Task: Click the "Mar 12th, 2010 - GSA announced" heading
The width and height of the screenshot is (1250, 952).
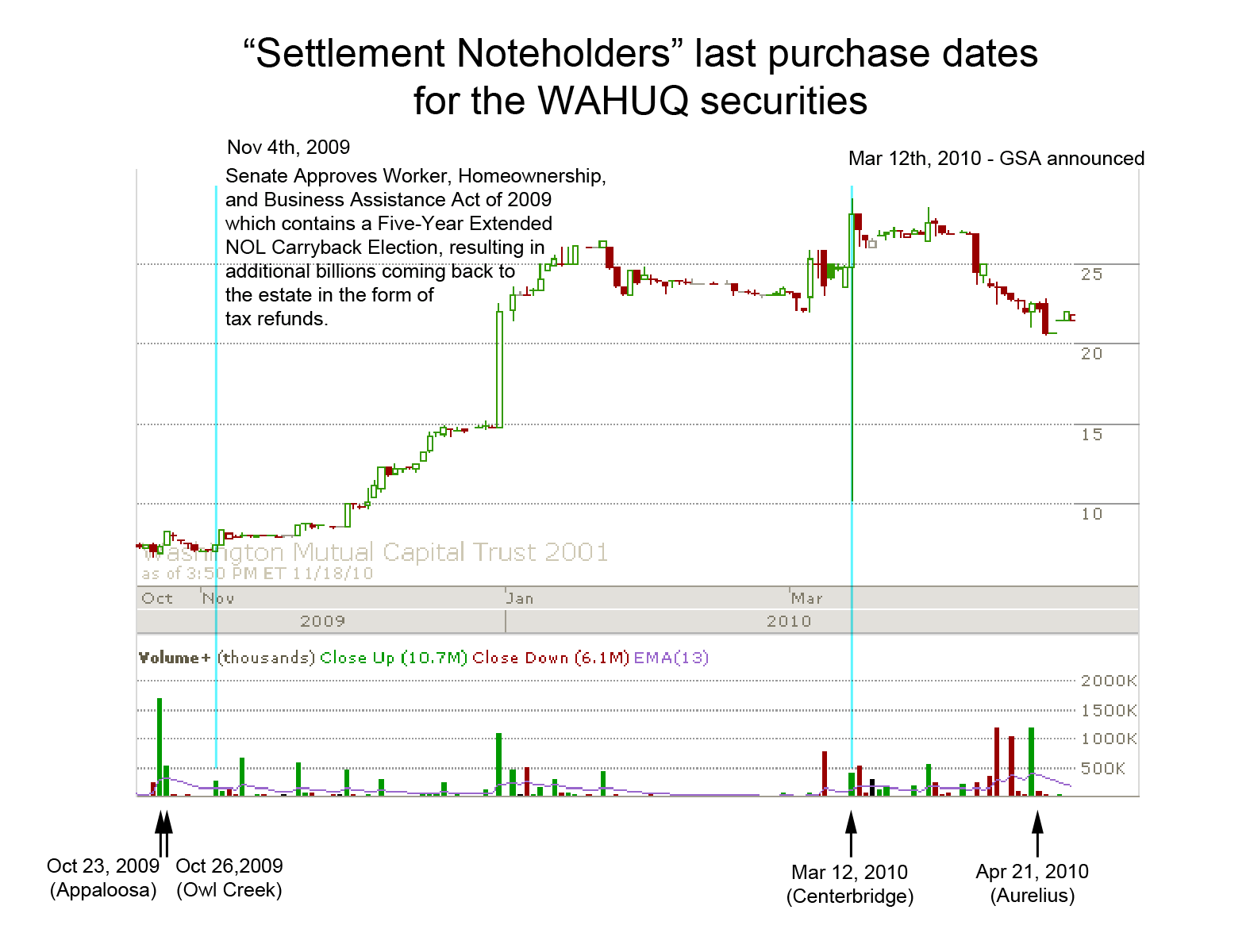Action: click(x=996, y=159)
